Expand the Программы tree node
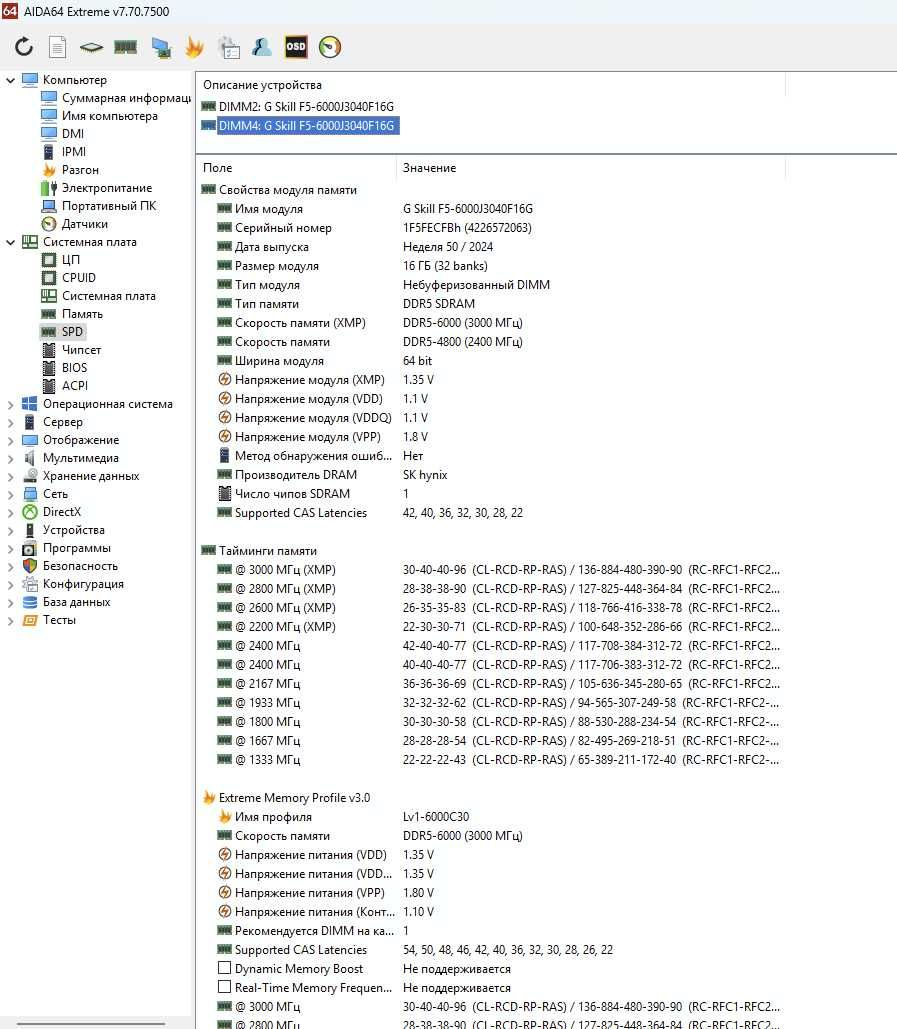Image resolution: width=897 pixels, height=1029 pixels. pyautogui.click(x=10, y=549)
